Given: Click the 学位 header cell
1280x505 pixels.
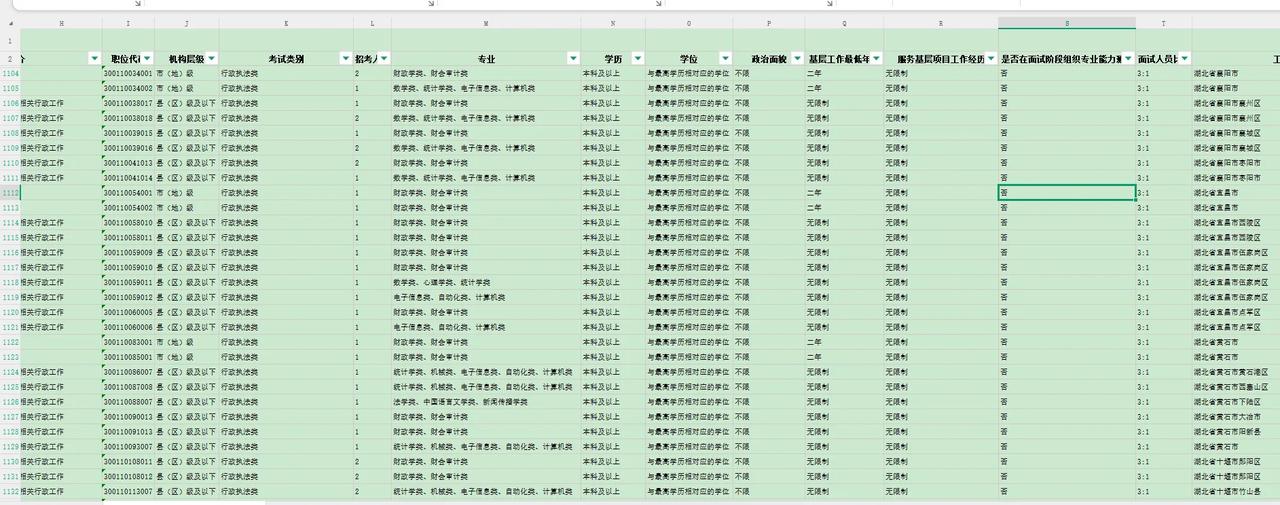Looking at the screenshot, I should [689, 59].
